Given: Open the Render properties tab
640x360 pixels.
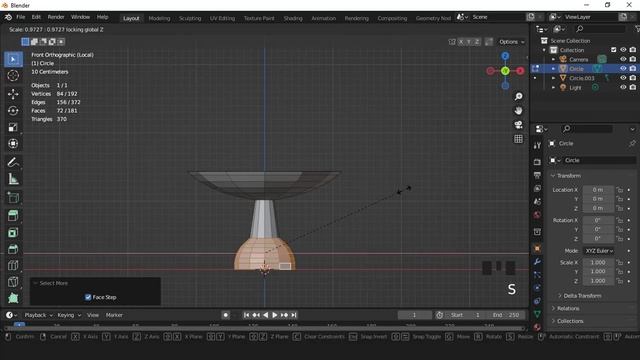Looking at the screenshot, I should click(x=537, y=162).
